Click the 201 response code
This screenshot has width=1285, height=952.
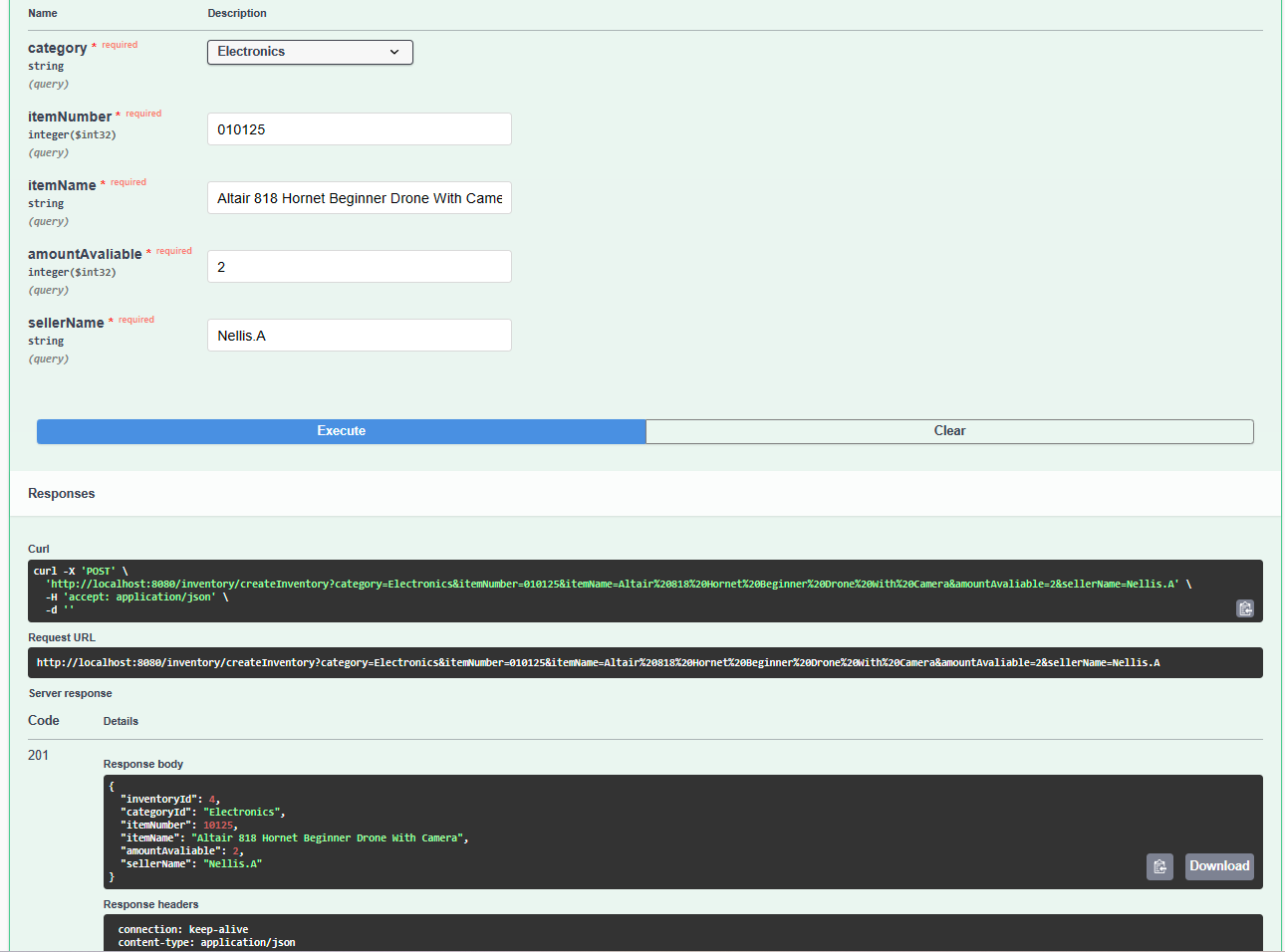point(38,755)
